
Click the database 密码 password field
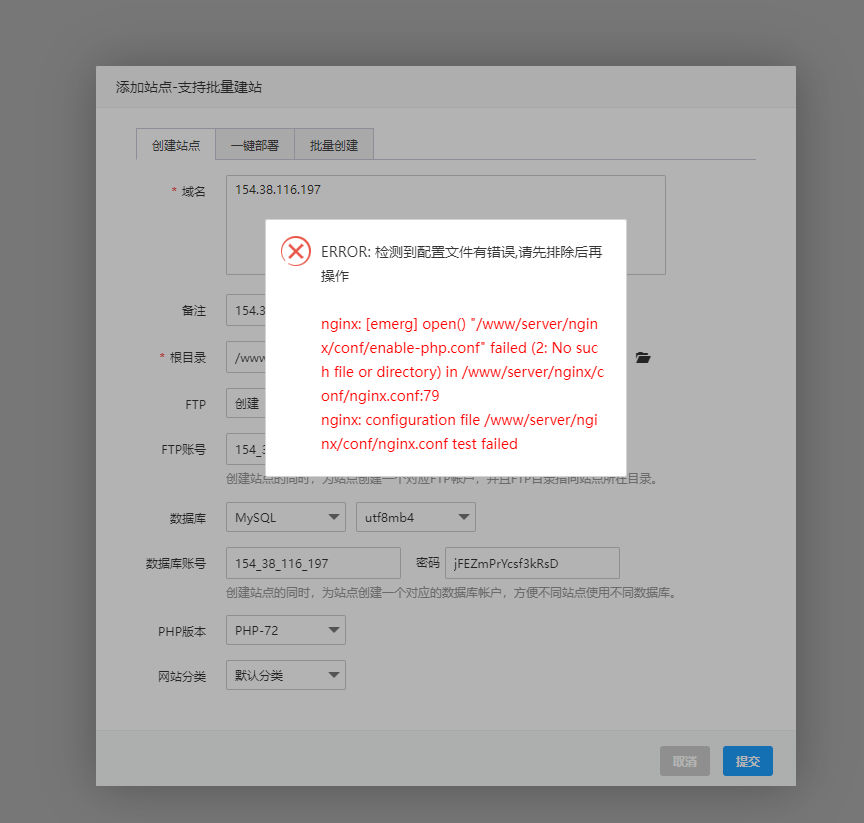coord(532,563)
